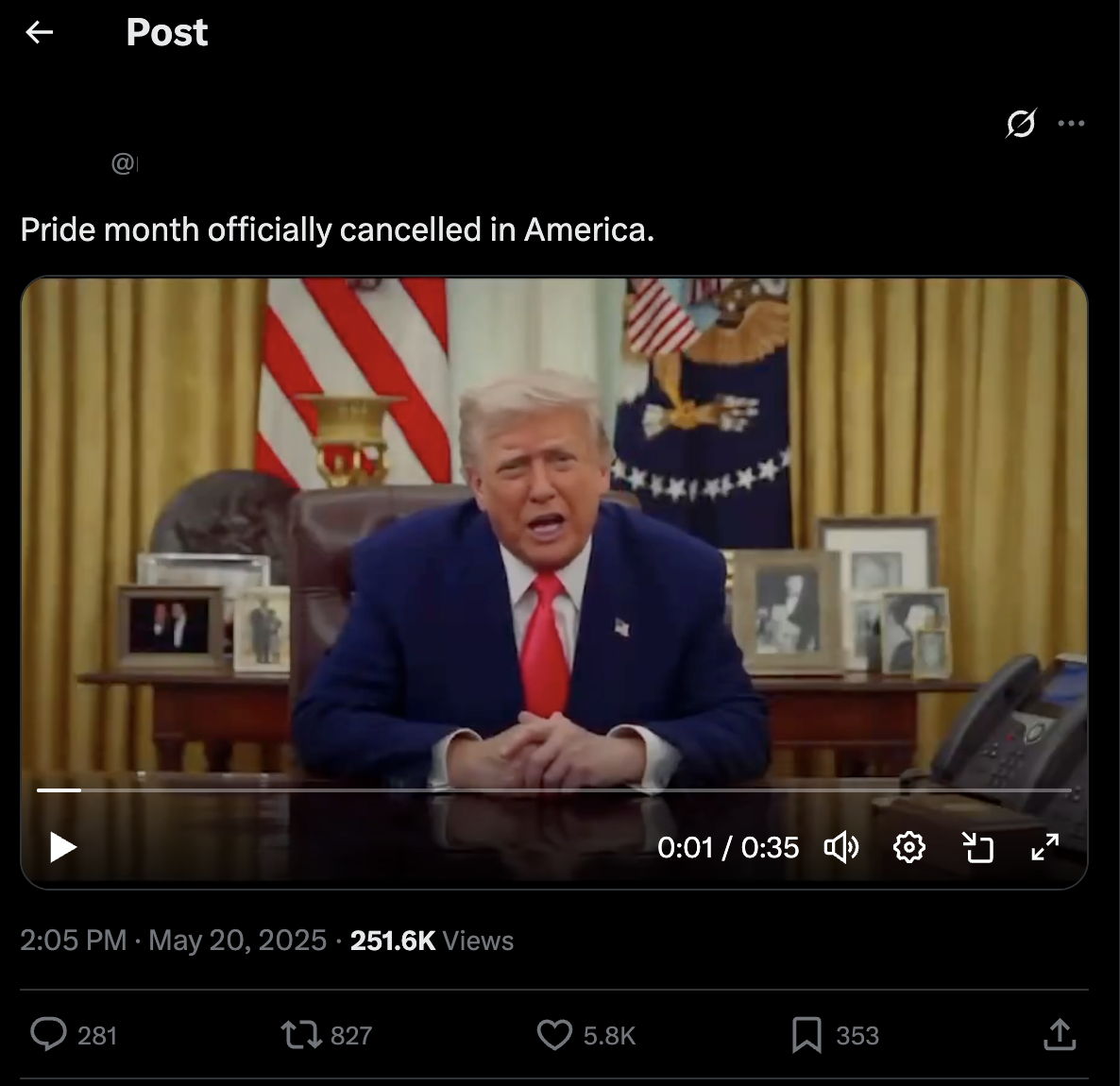This screenshot has height=1086, width=1120.
Task: Expand the video to fullscreen
Action: (x=1045, y=847)
